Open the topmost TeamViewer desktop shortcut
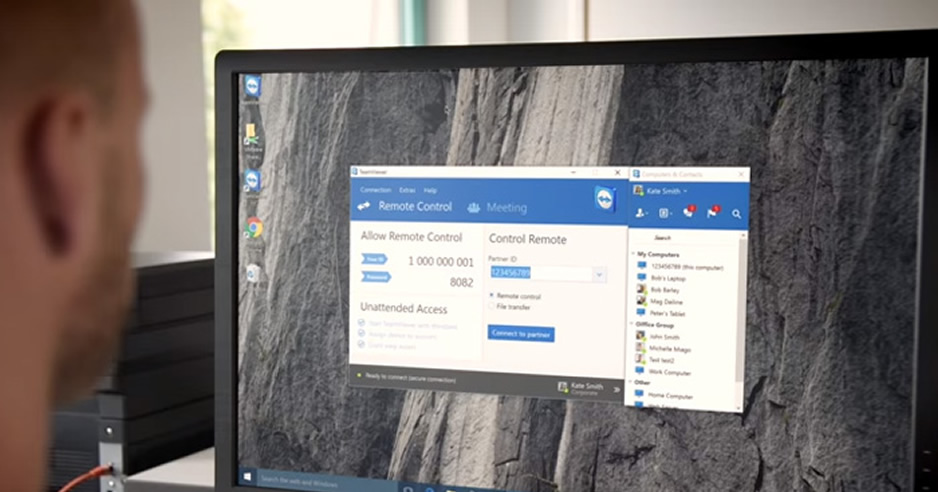 (x=252, y=87)
